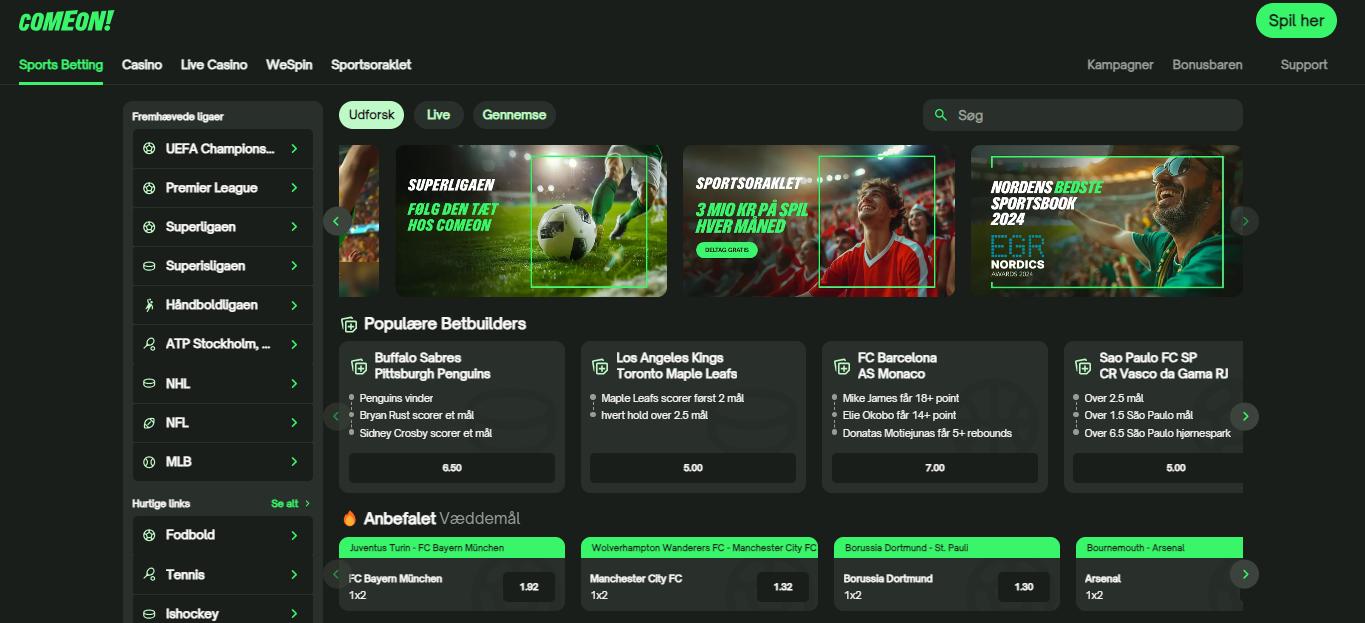Click See alt link in Hurtige links

[290, 504]
